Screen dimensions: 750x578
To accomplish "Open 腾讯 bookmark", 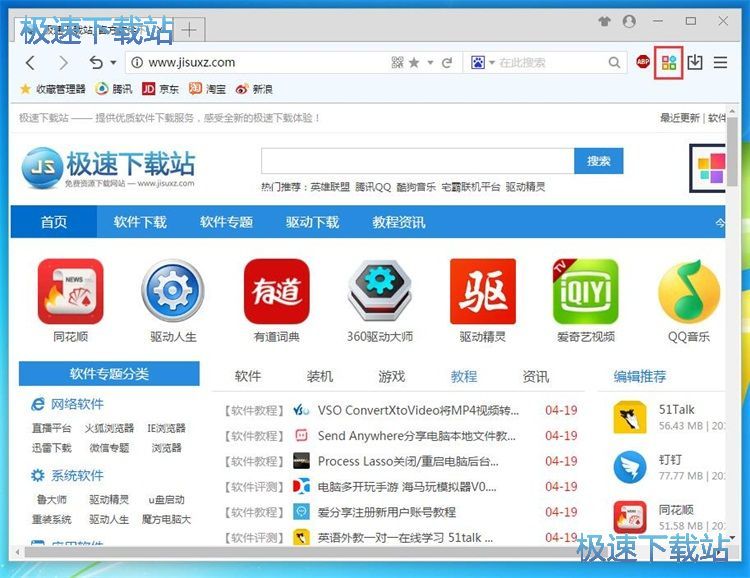I will [x=114, y=89].
